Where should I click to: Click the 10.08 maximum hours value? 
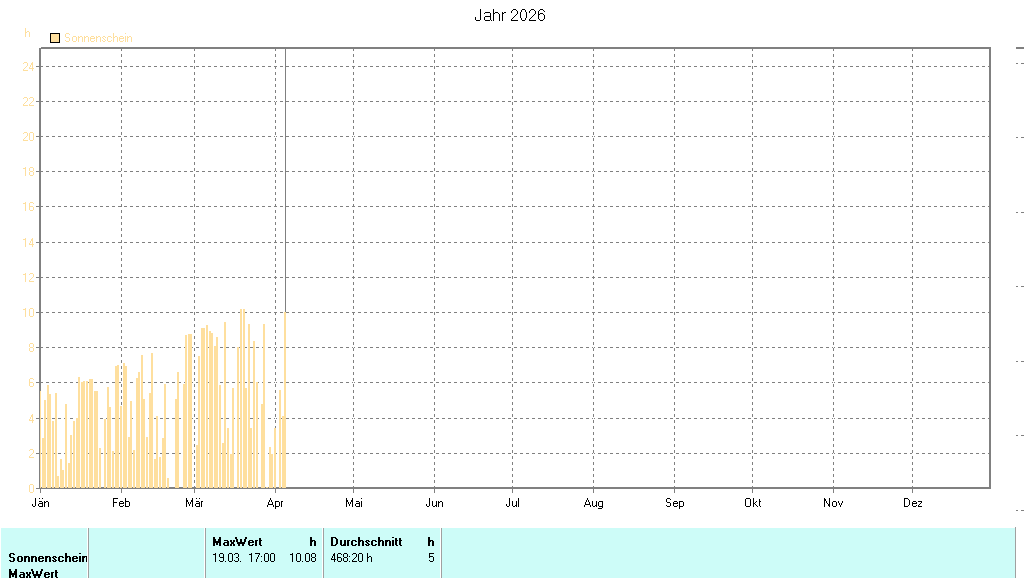(302, 558)
